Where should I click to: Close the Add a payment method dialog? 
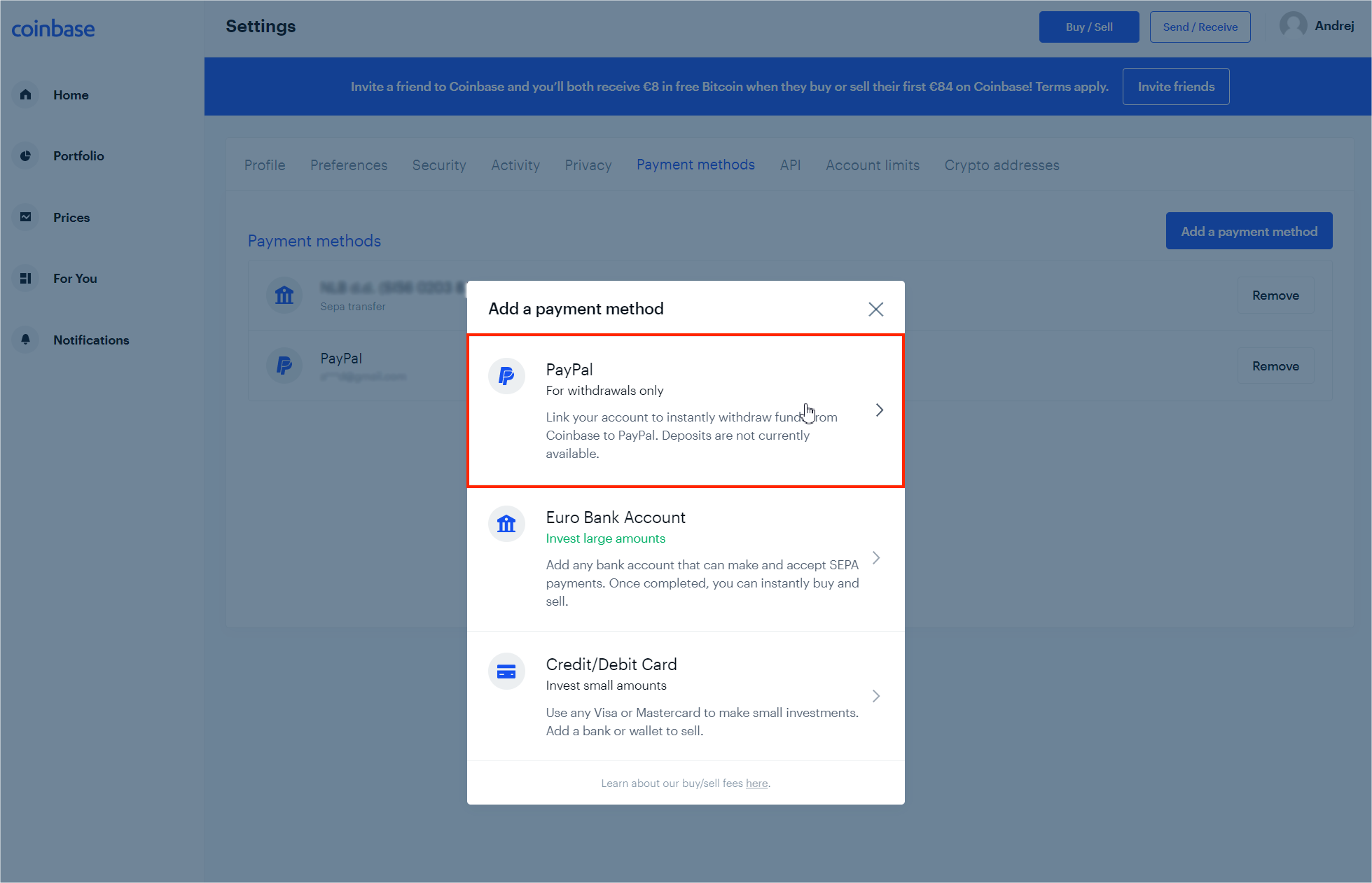pyautogui.click(x=876, y=309)
